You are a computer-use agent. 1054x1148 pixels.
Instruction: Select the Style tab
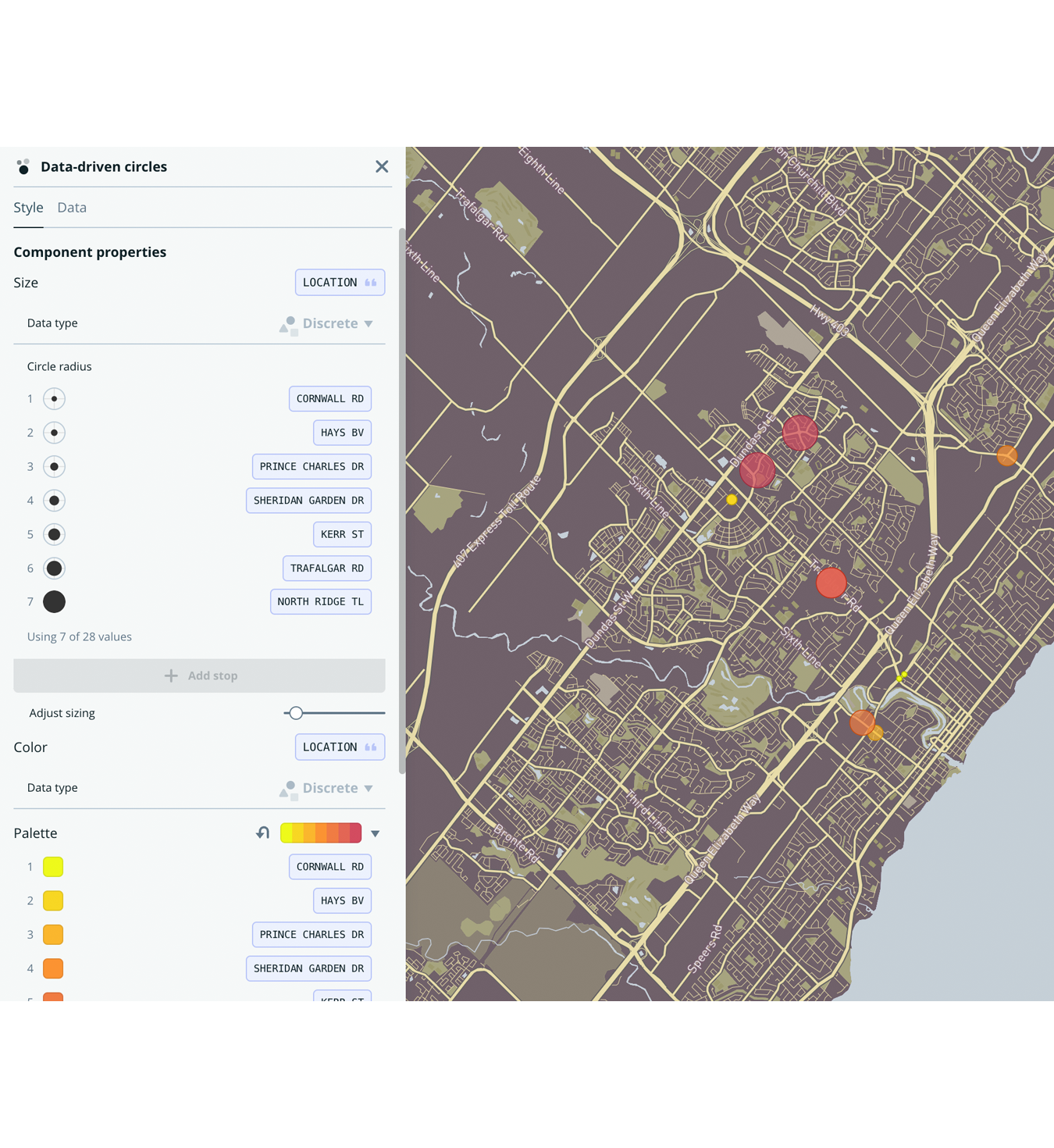[28, 207]
